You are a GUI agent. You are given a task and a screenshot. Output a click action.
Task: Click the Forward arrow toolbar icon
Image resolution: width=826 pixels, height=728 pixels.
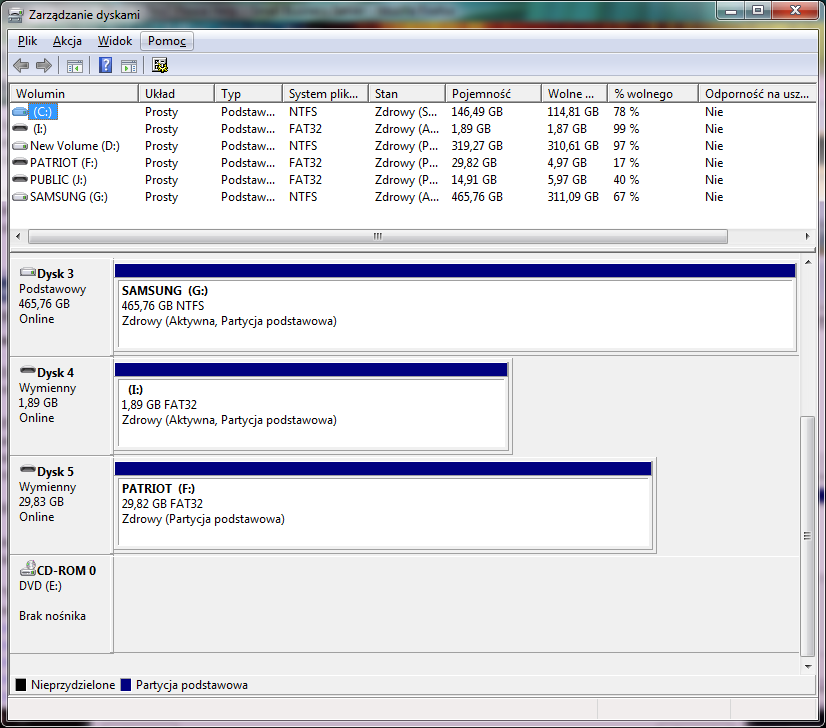(44, 66)
